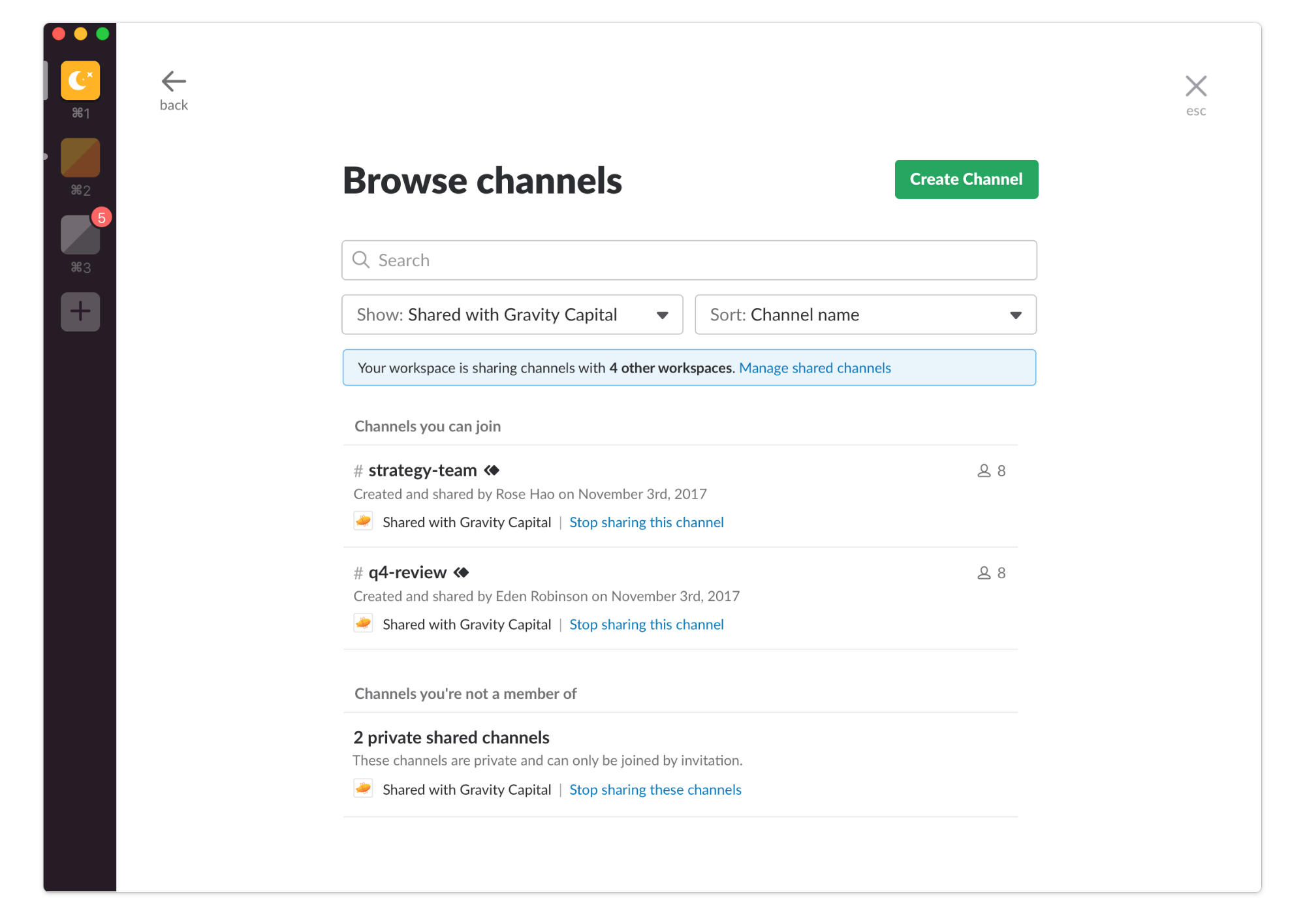Focus the channel Search field
This screenshot has height=924, width=1305.
coord(689,260)
